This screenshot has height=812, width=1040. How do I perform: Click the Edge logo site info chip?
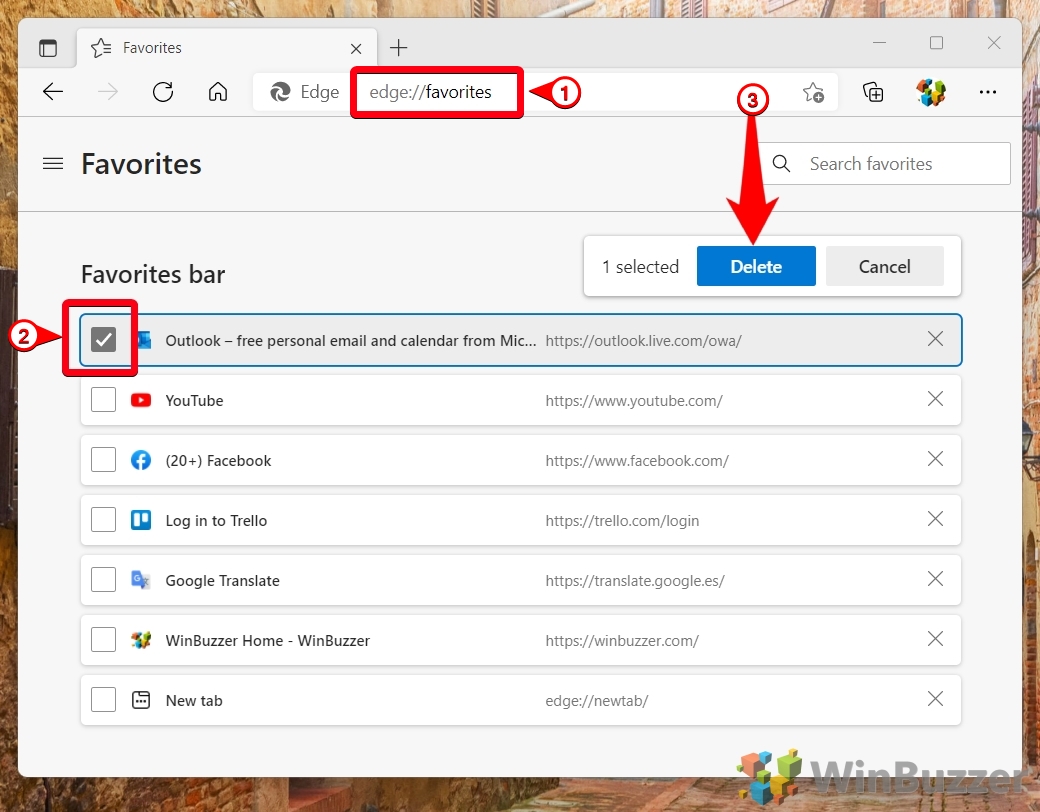(304, 92)
